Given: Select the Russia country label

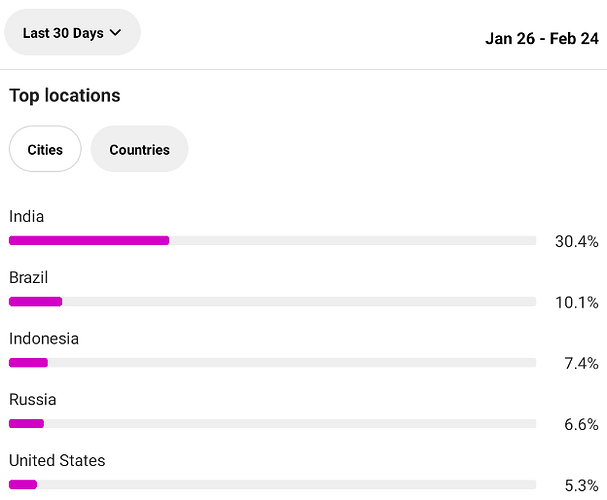Looking at the screenshot, I should 33,399.
